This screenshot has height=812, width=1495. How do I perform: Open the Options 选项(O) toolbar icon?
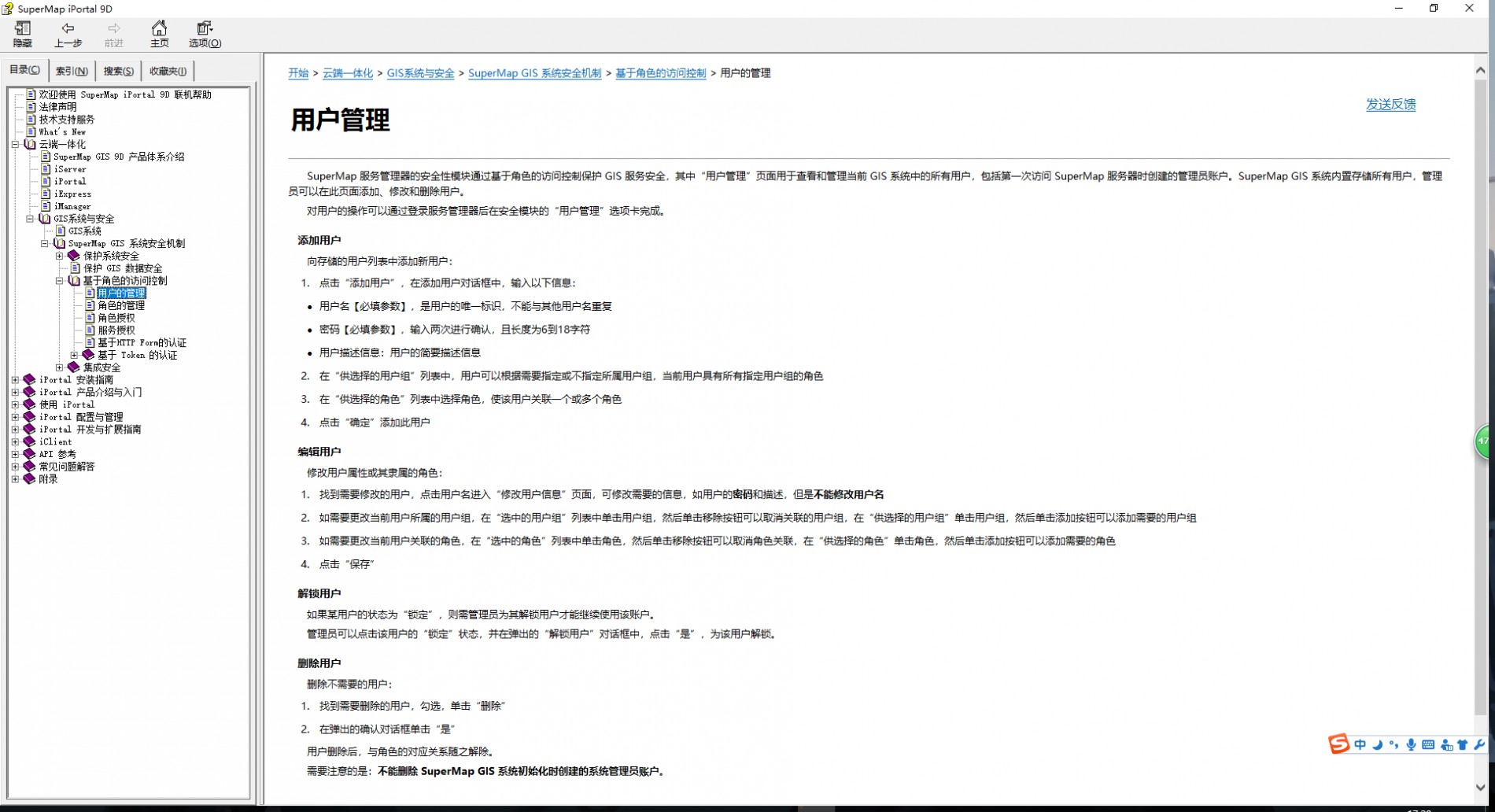(205, 35)
